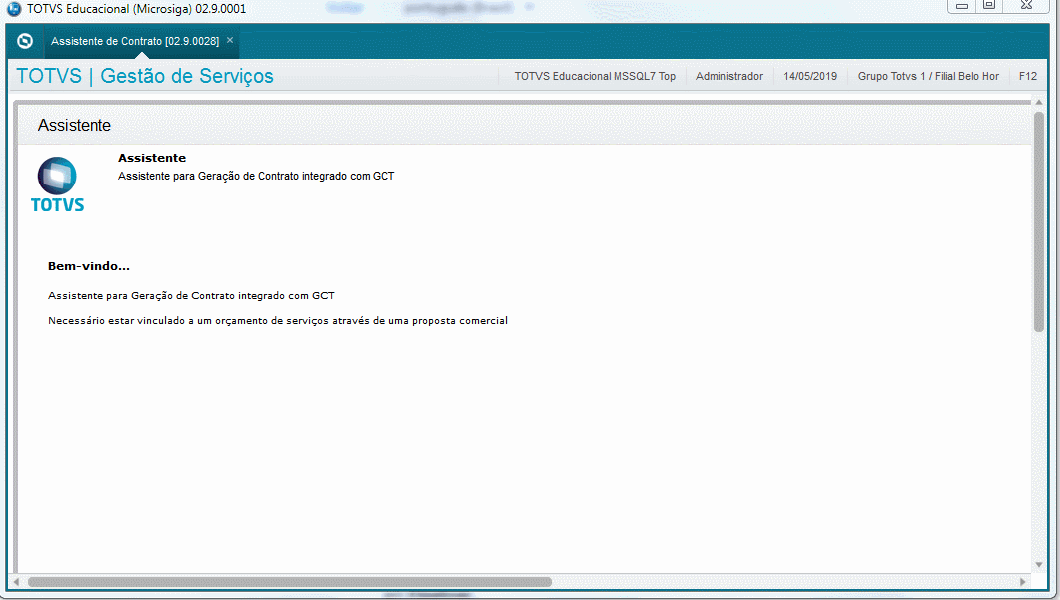Close the TOTVS Educacional window
The width and height of the screenshot is (1060, 600).
1026,5
